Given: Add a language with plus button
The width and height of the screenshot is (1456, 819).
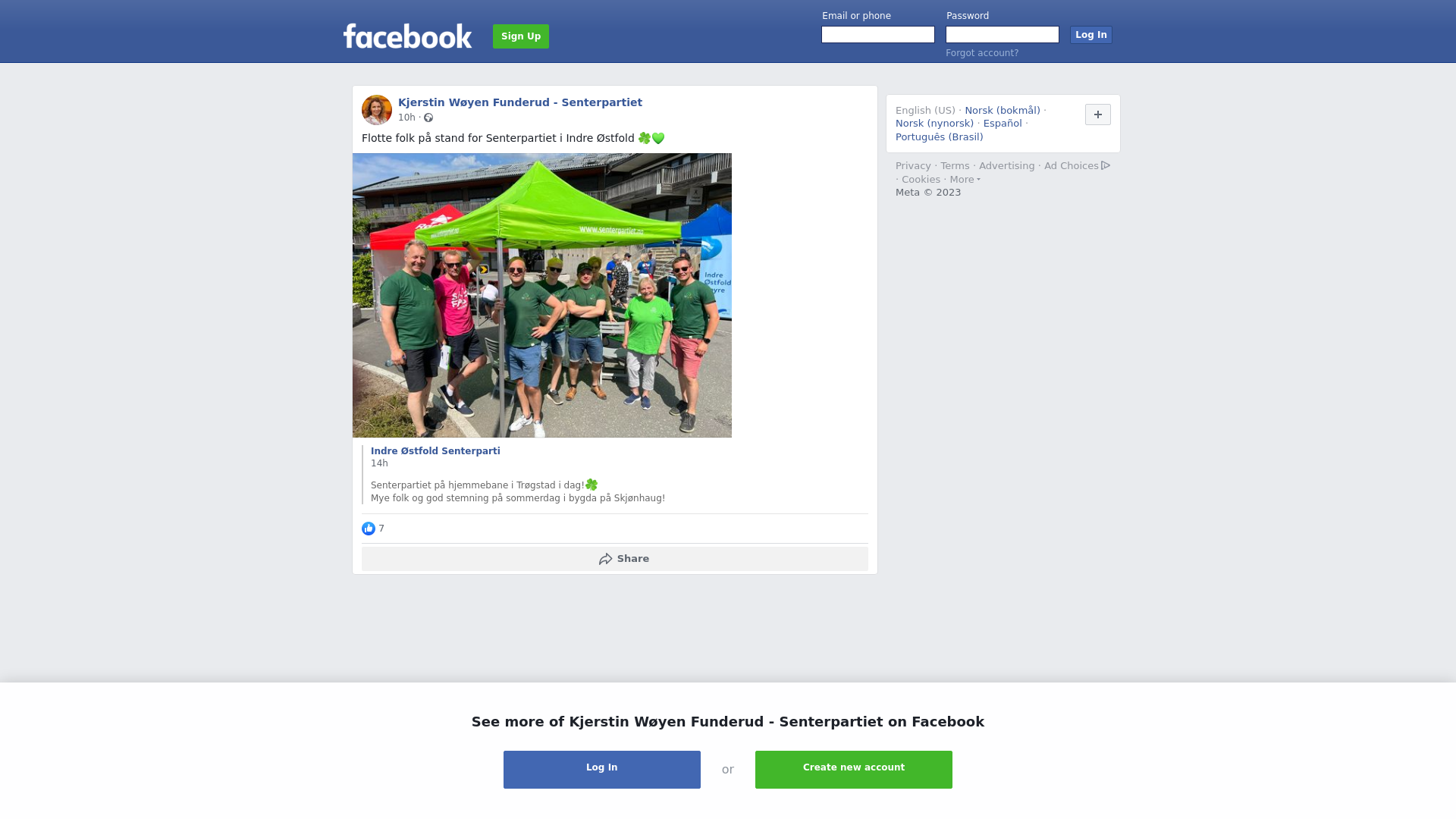Looking at the screenshot, I should pyautogui.click(x=1098, y=115).
